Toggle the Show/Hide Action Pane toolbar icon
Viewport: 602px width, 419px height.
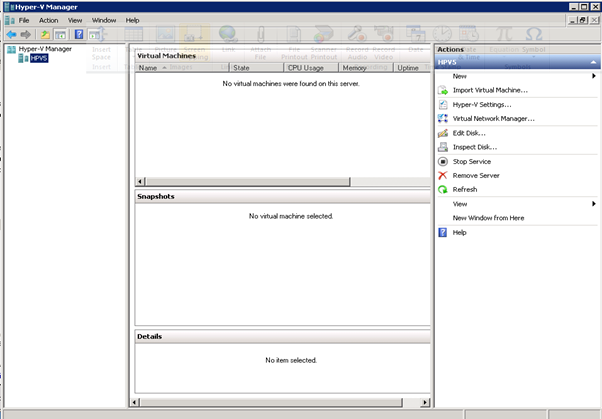[x=94, y=35]
